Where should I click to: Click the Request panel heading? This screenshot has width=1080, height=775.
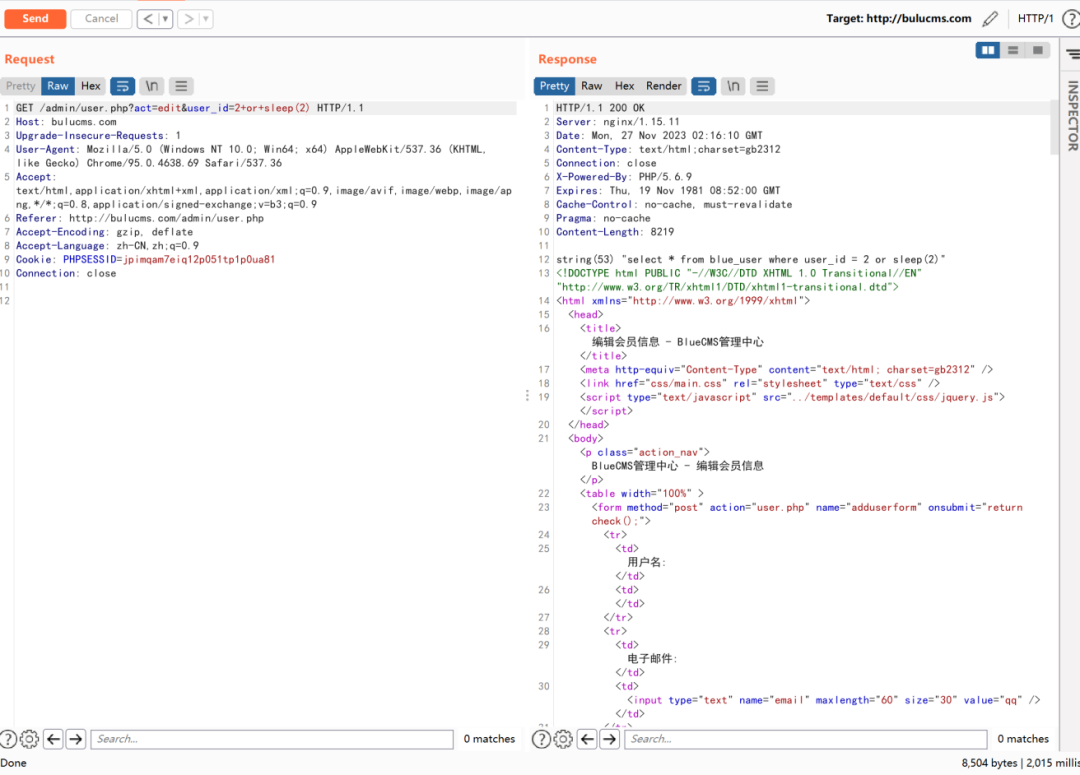29,59
